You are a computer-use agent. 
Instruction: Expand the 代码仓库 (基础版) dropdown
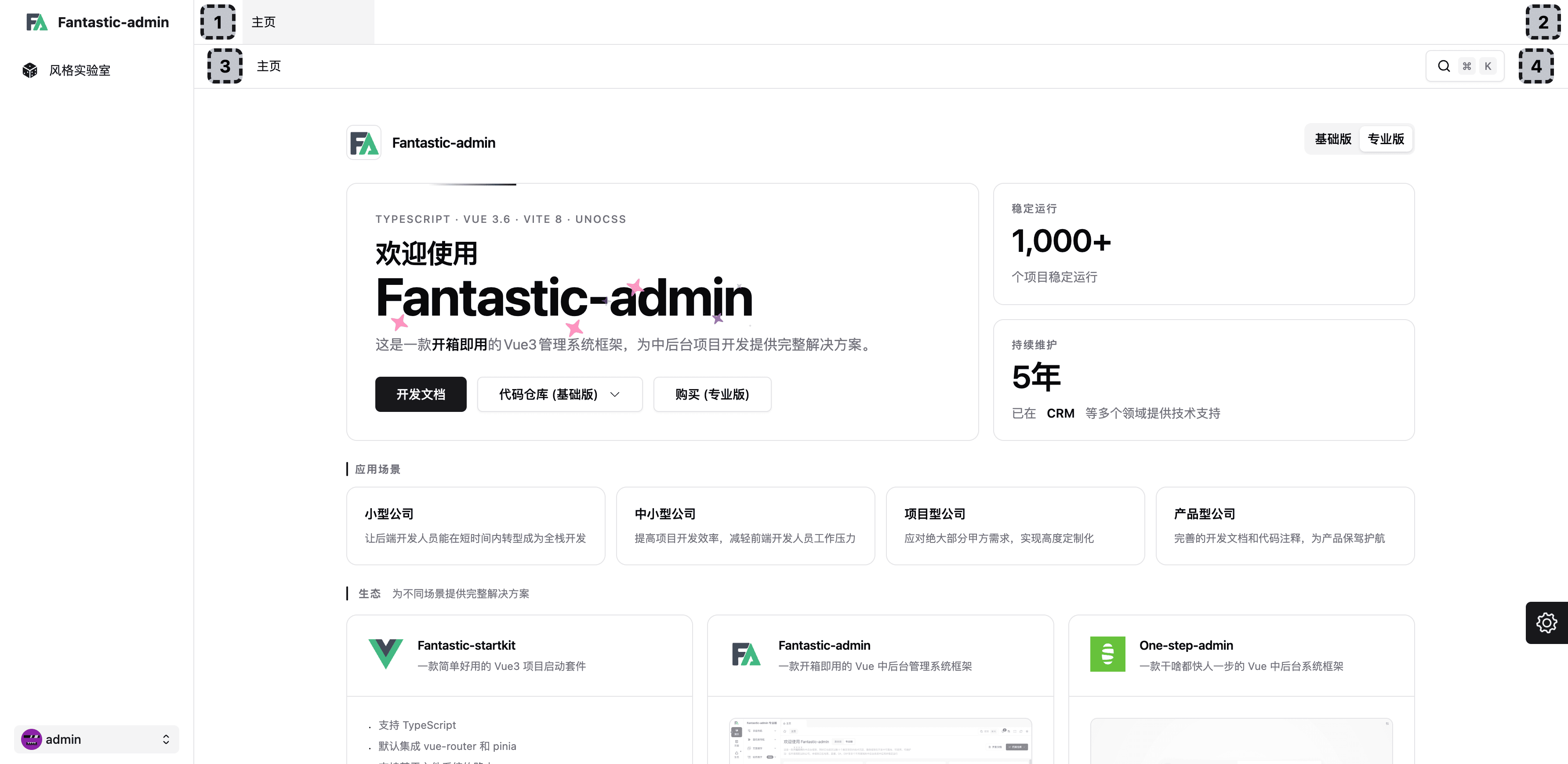[x=559, y=394]
